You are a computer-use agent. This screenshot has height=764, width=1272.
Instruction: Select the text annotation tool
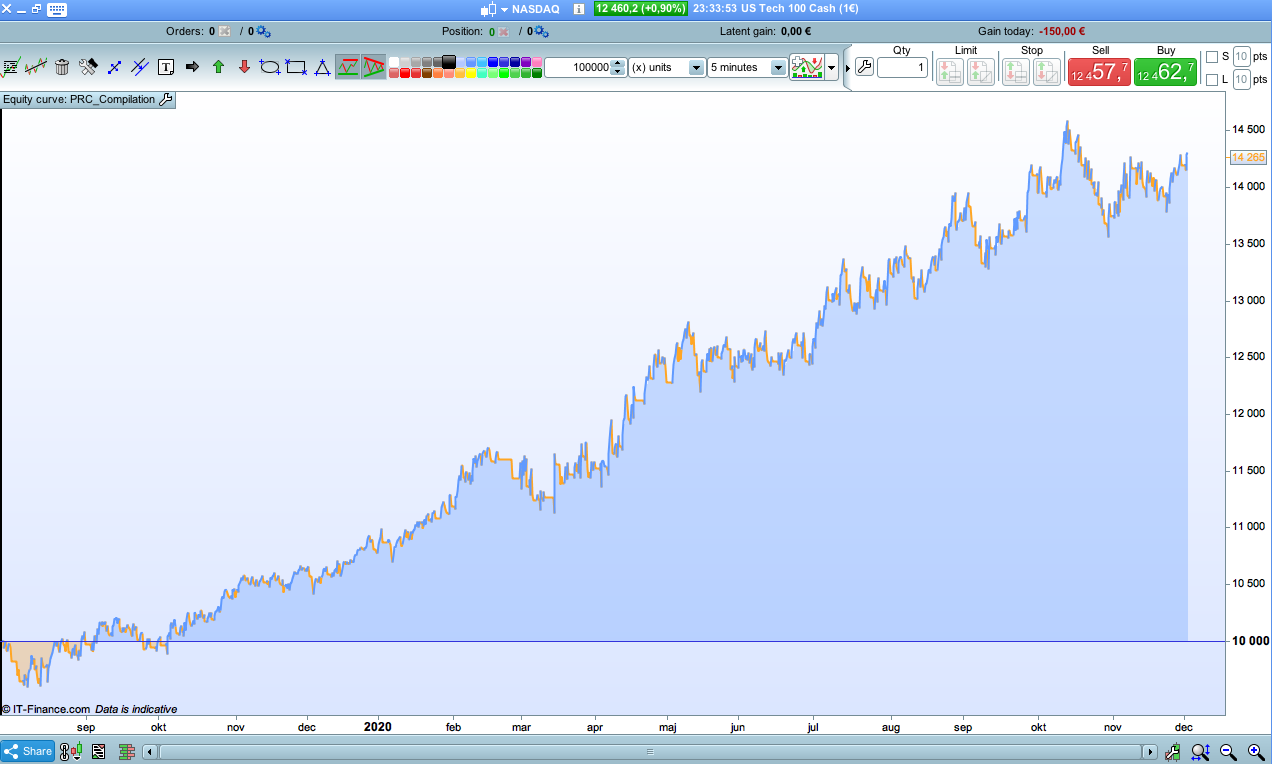point(166,67)
